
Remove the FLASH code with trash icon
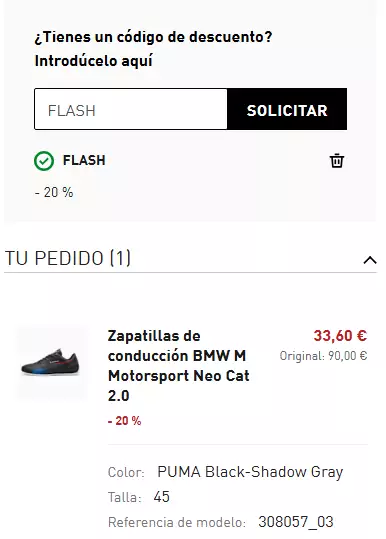[x=337, y=161]
